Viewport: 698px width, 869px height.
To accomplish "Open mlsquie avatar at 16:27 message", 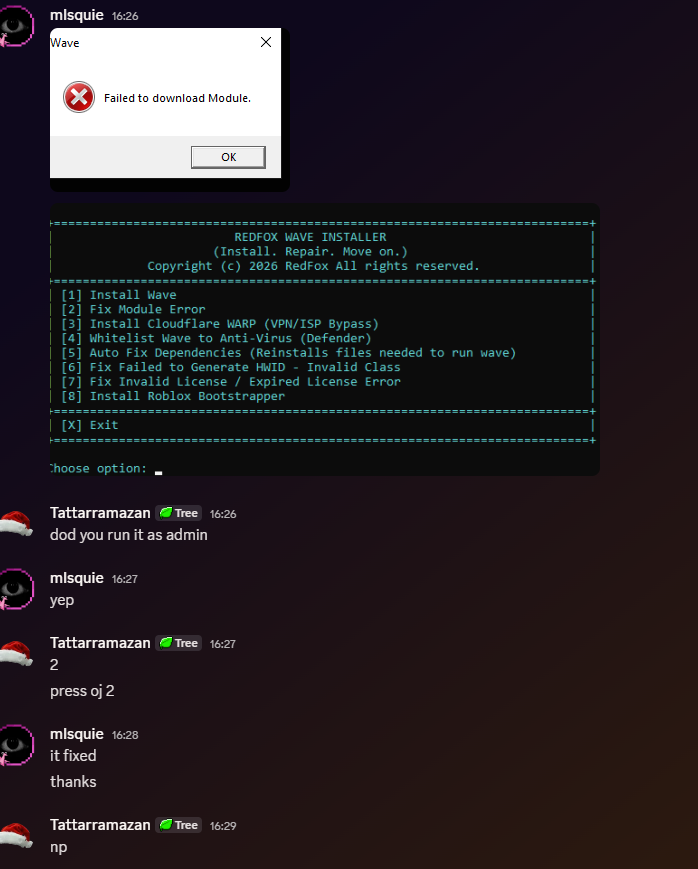I will [x=16, y=589].
